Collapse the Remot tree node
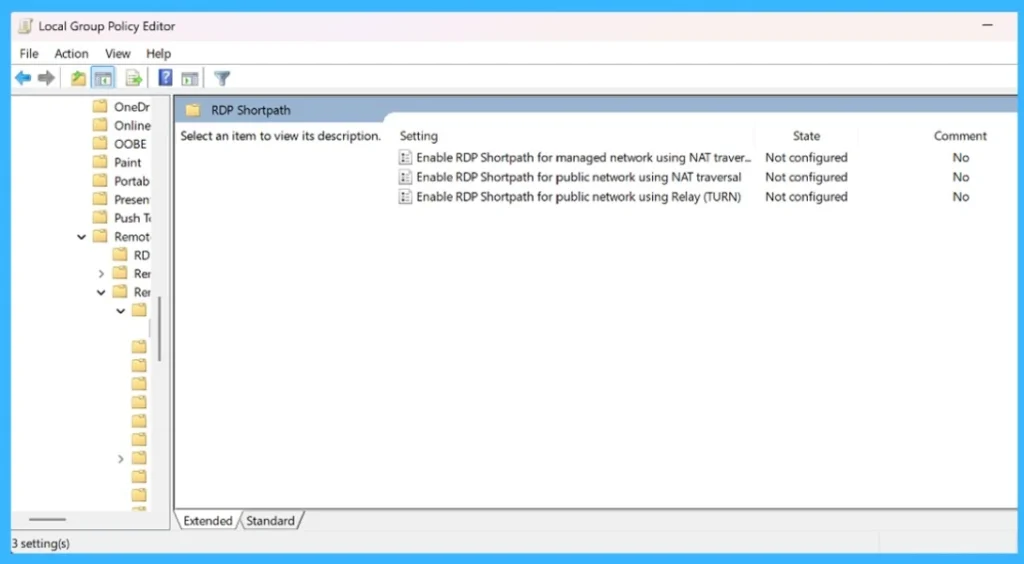 pyautogui.click(x=82, y=237)
